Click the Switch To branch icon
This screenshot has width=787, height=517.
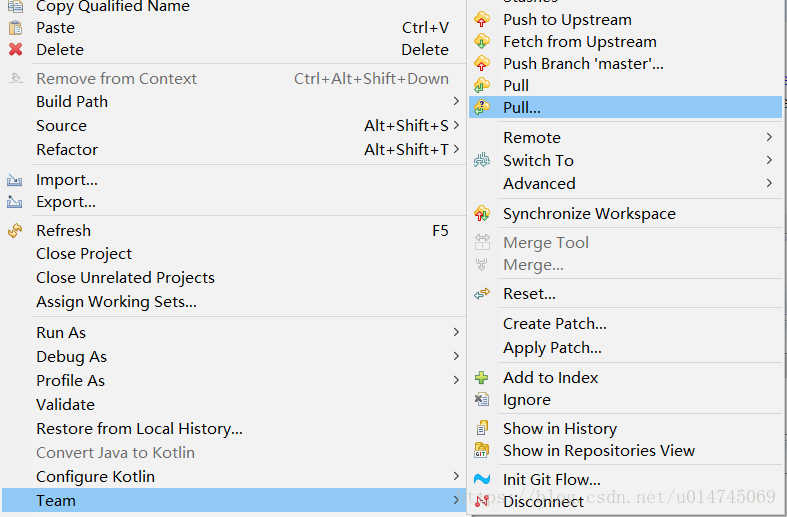pyautogui.click(x=482, y=161)
